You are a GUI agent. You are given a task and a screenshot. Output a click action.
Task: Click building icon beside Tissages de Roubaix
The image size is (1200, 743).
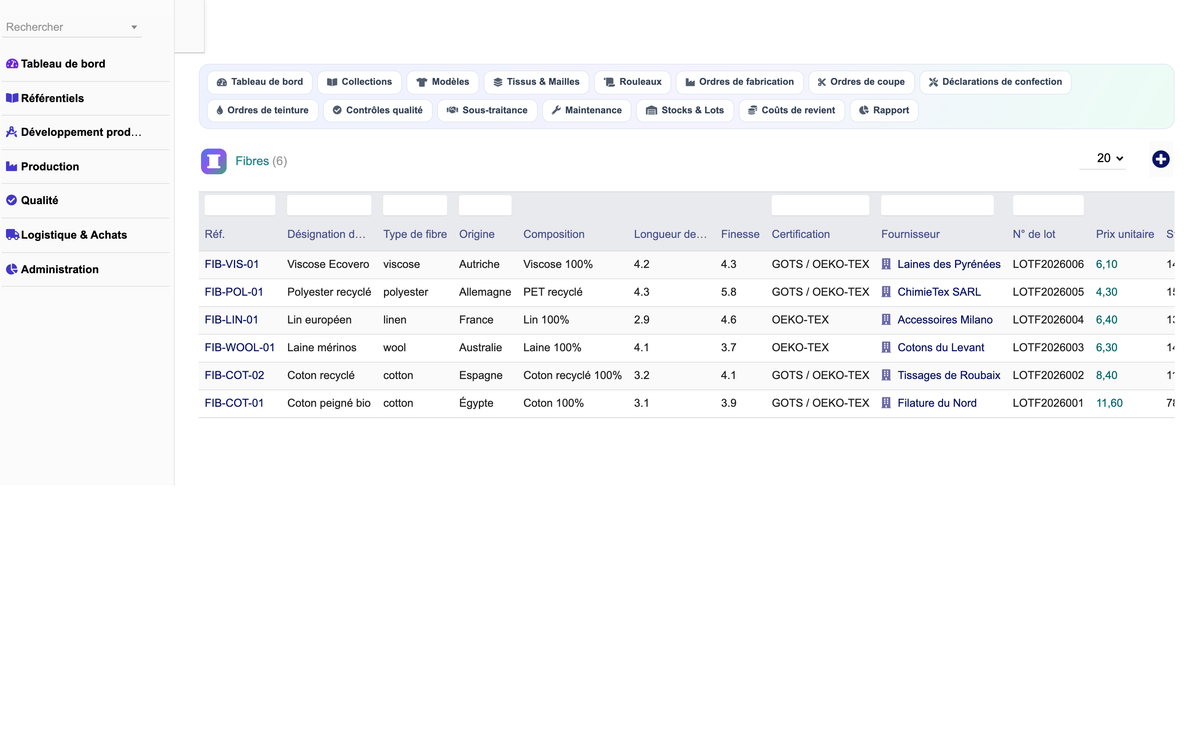coord(886,375)
